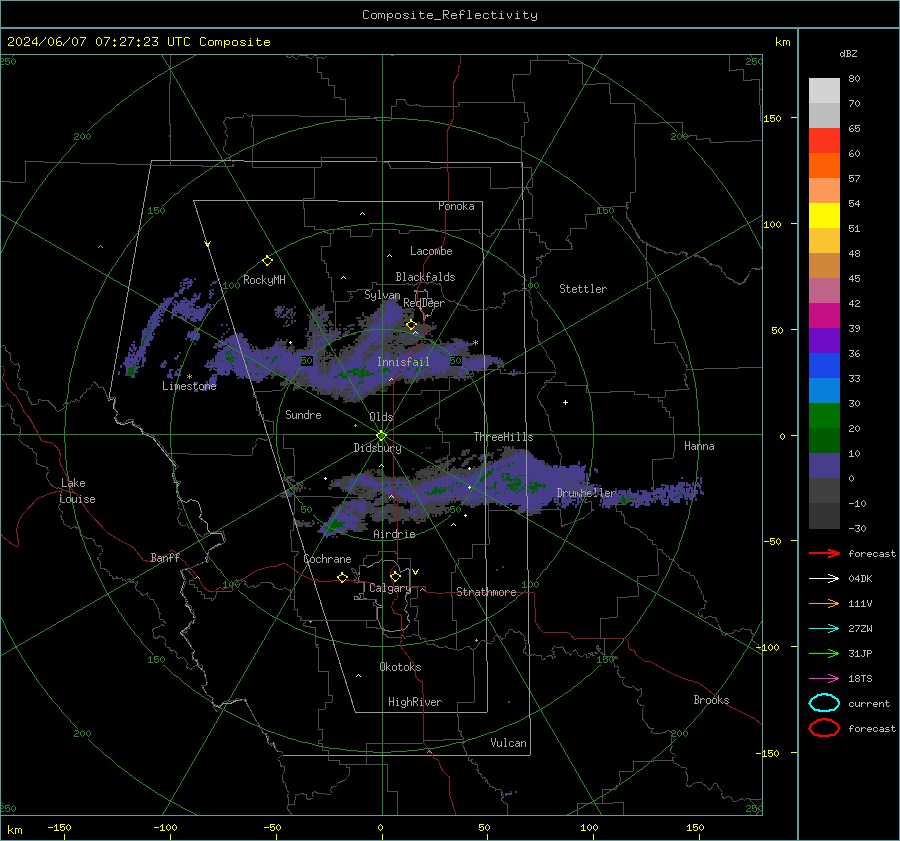Click the radar center diamond near Didsbury

(382, 435)
